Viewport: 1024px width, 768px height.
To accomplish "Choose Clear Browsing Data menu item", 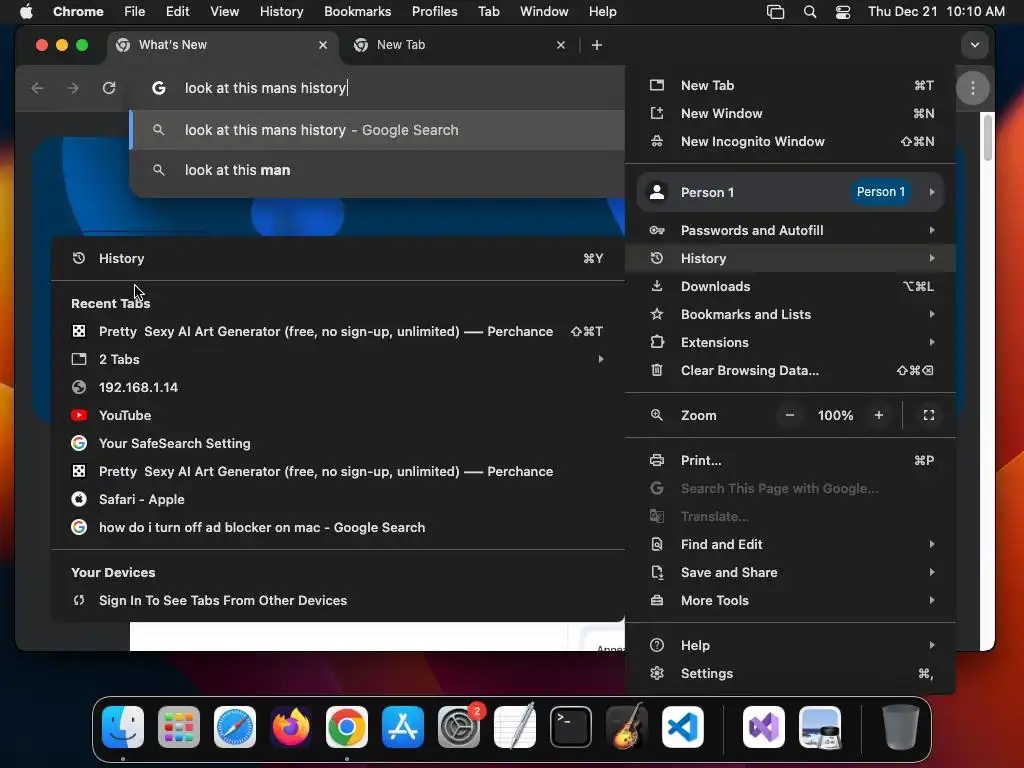I will coord(791,371).
